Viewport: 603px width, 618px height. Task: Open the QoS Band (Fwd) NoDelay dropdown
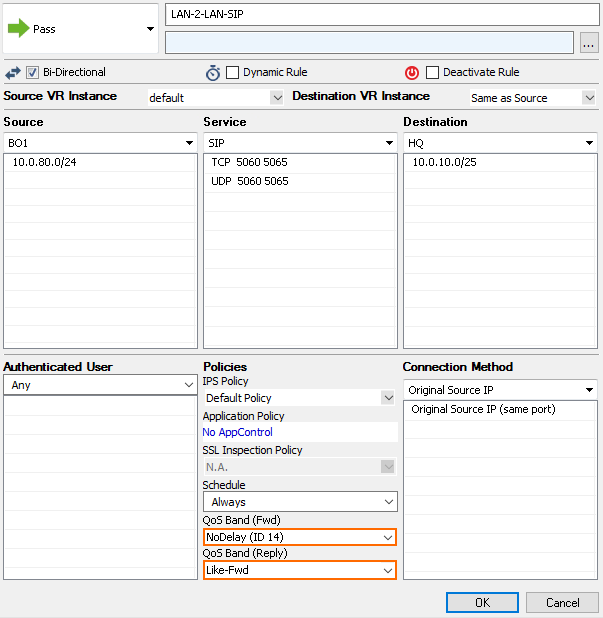(x=300, y=537)
